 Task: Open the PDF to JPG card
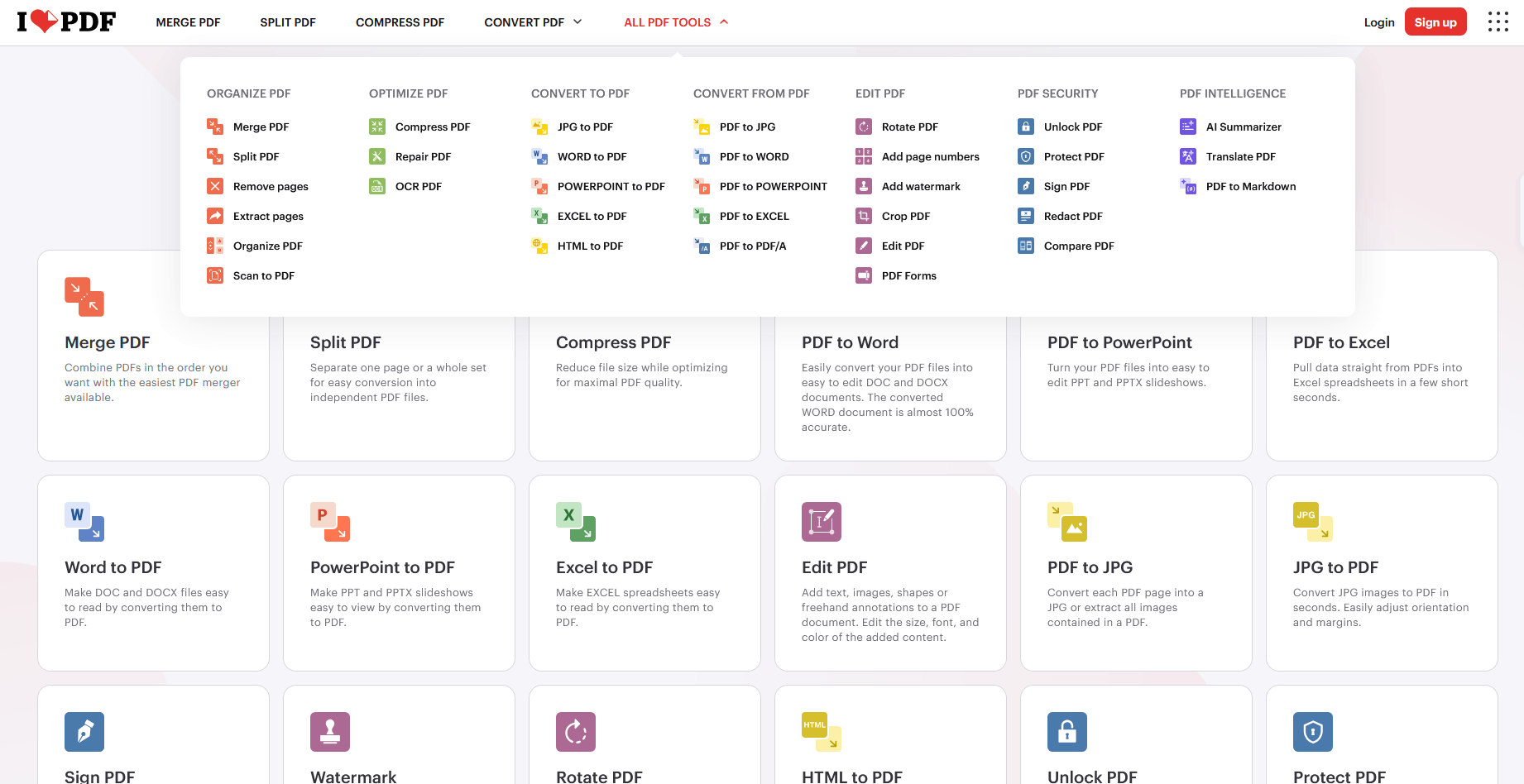pyautogui.click(x=1136, y=572)
